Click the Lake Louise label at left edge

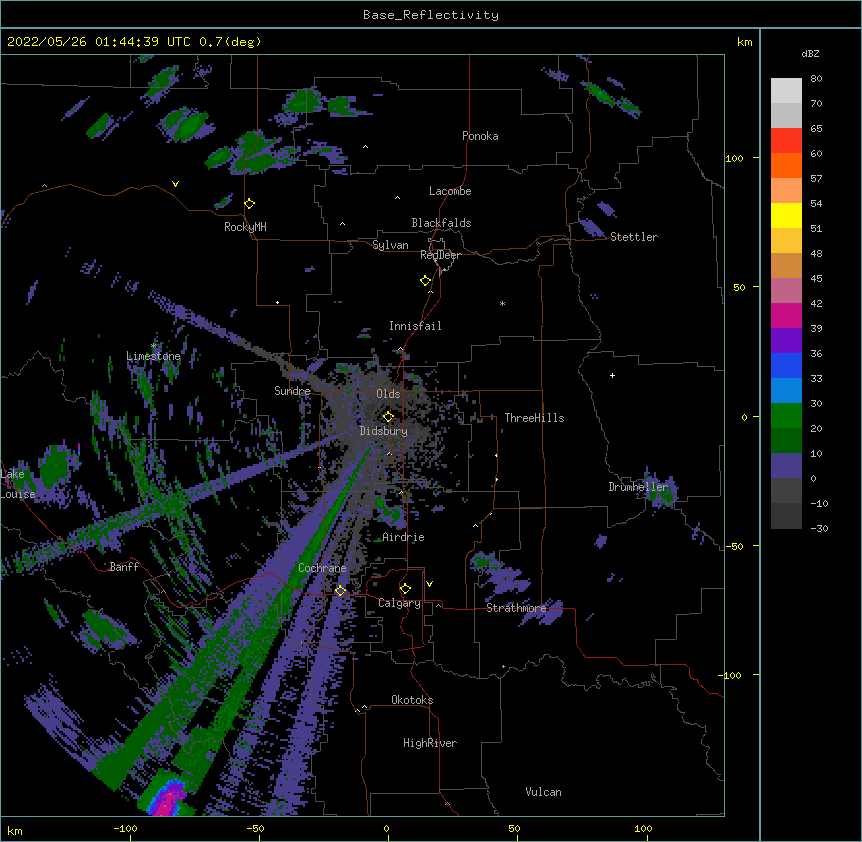(18, 484)
